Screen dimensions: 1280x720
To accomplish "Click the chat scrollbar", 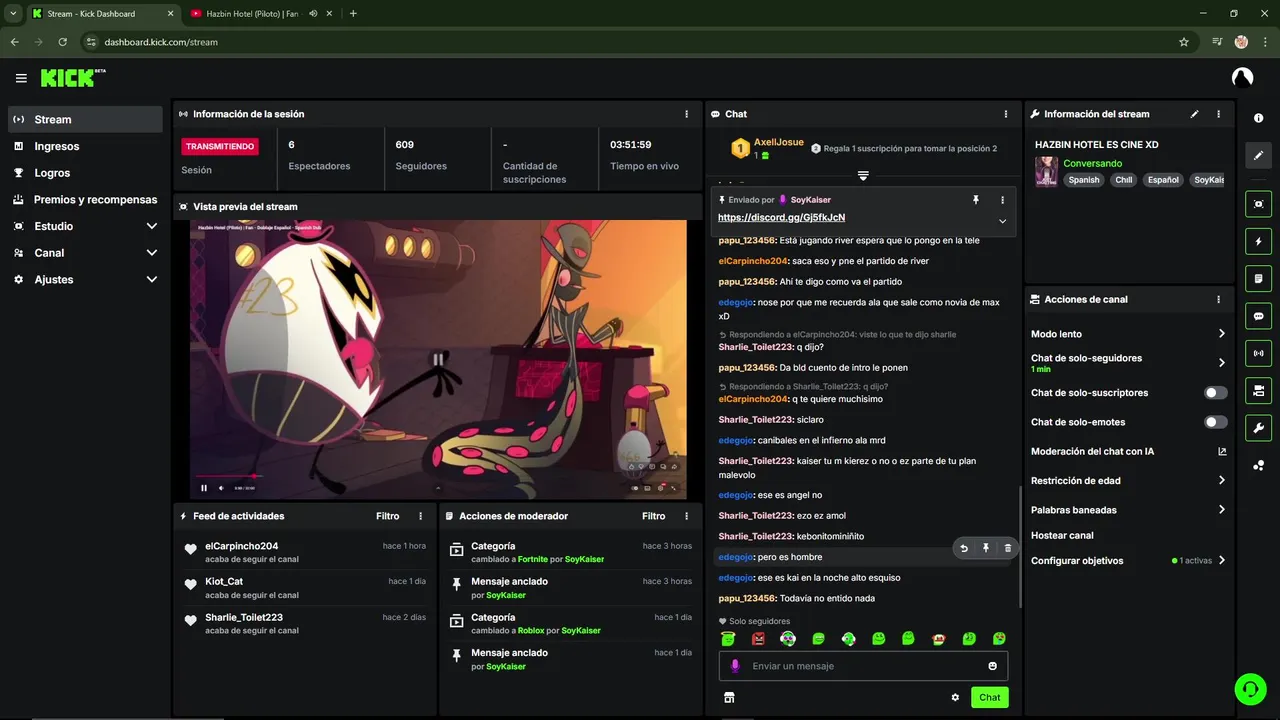I will point(1019,545).
